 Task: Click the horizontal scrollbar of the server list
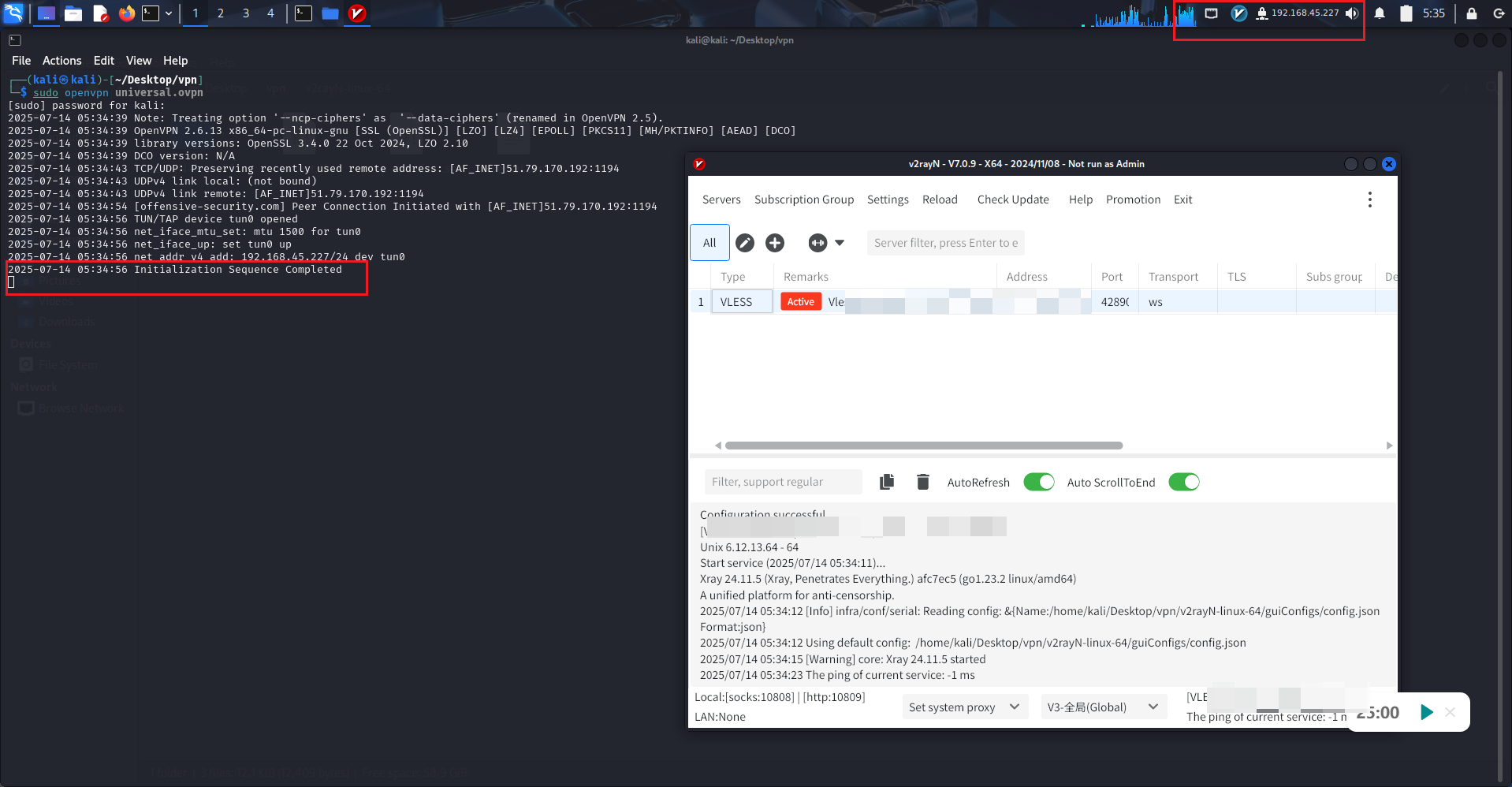923,446
